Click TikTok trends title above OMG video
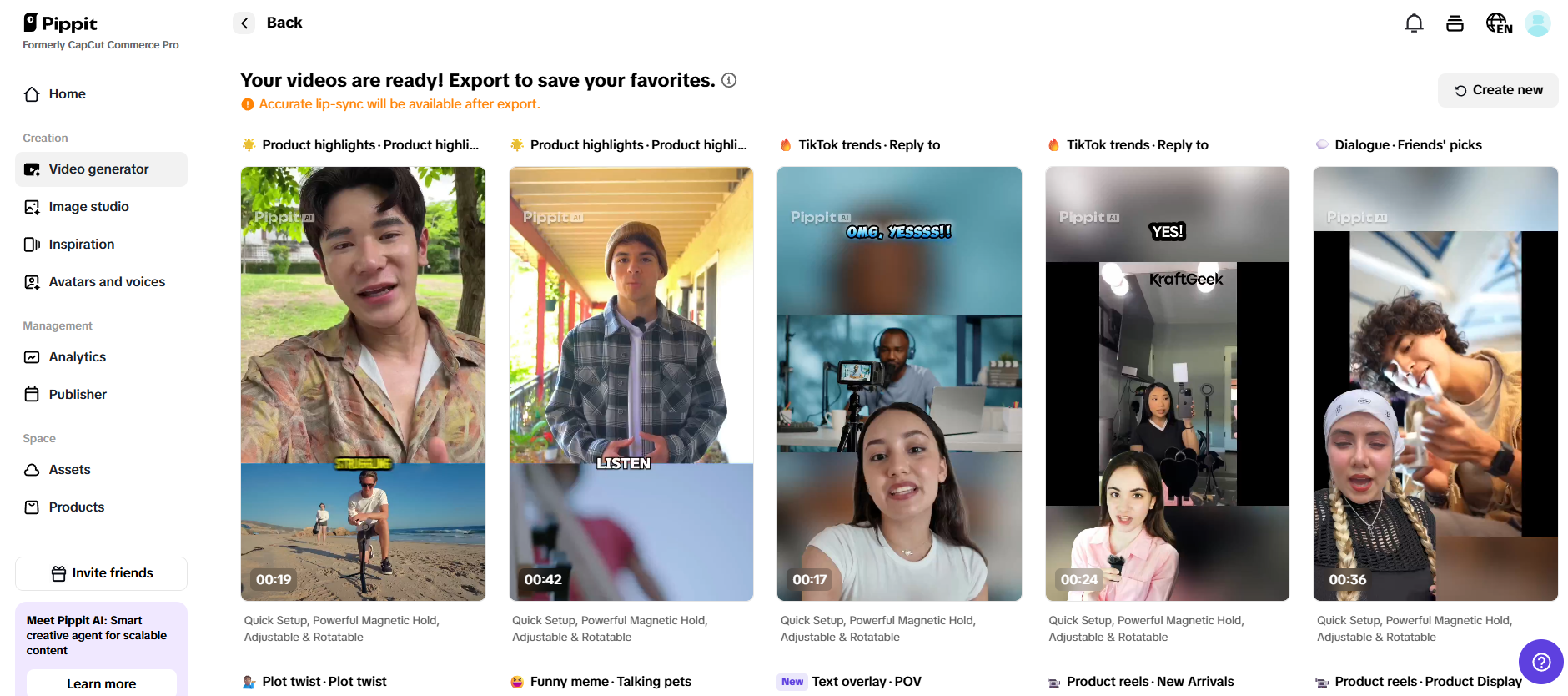1568x696 pixels. pyautogui.click(x=869, y=145)
